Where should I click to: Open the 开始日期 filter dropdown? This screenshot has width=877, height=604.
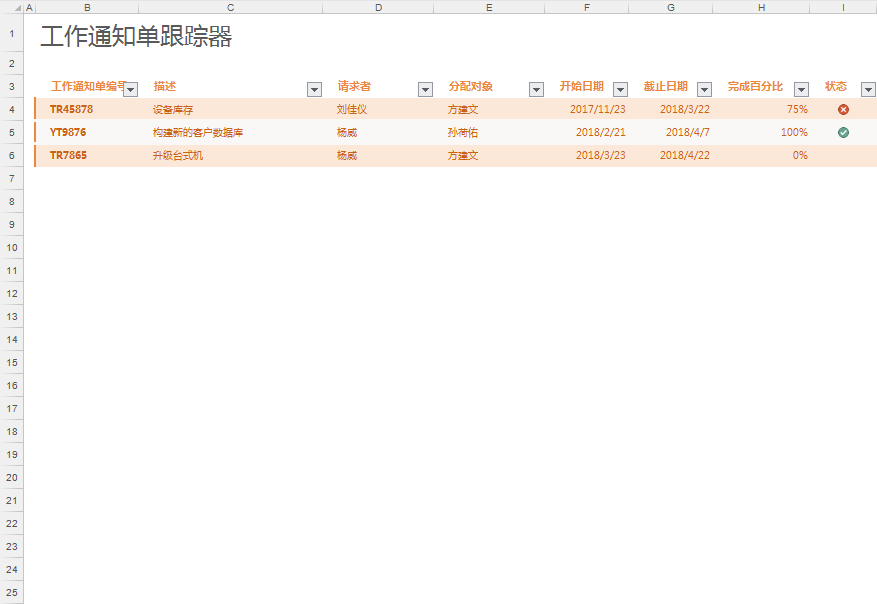click(620, 89)
